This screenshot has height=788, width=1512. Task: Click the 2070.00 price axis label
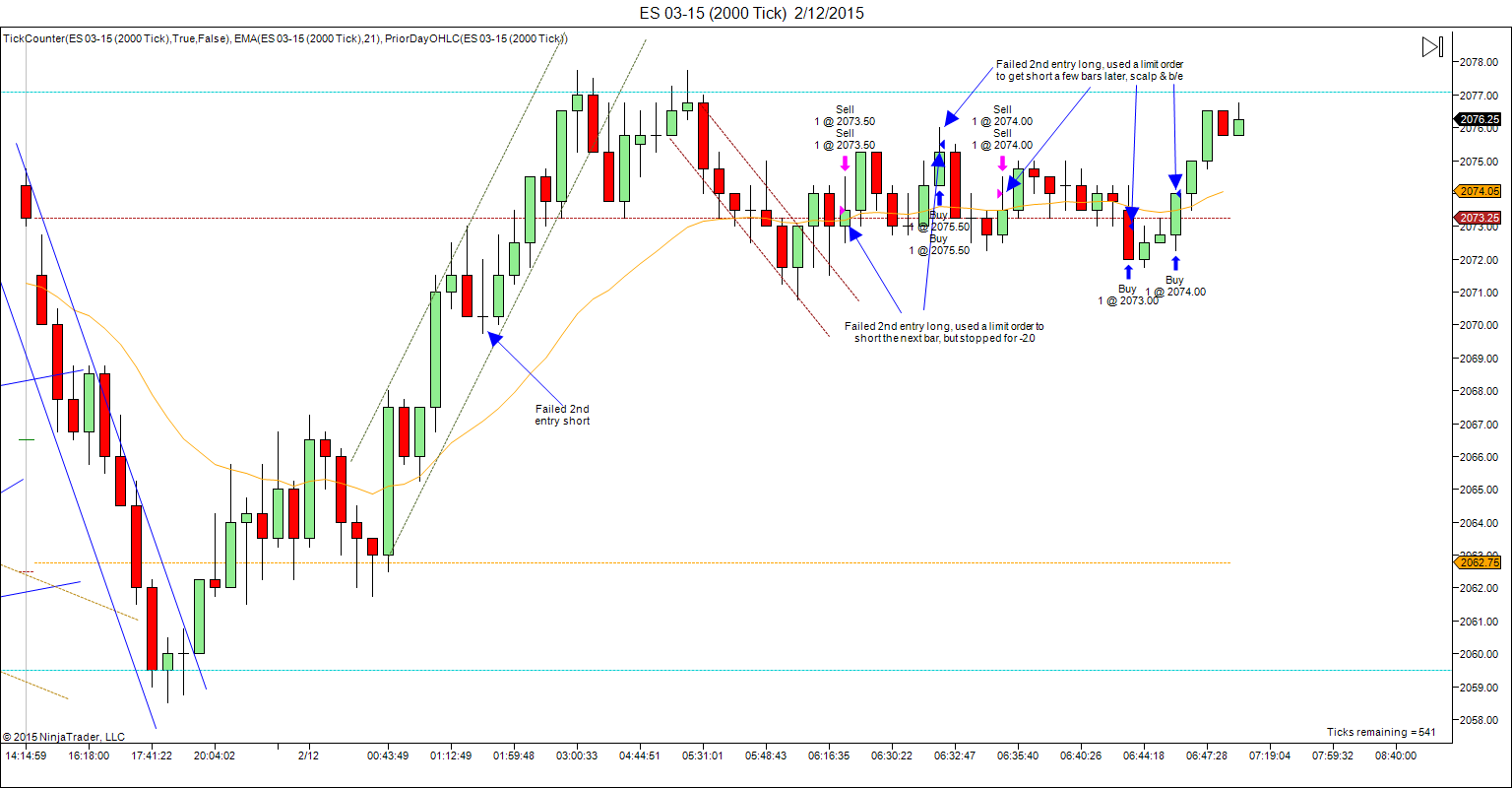(1480, 325)
